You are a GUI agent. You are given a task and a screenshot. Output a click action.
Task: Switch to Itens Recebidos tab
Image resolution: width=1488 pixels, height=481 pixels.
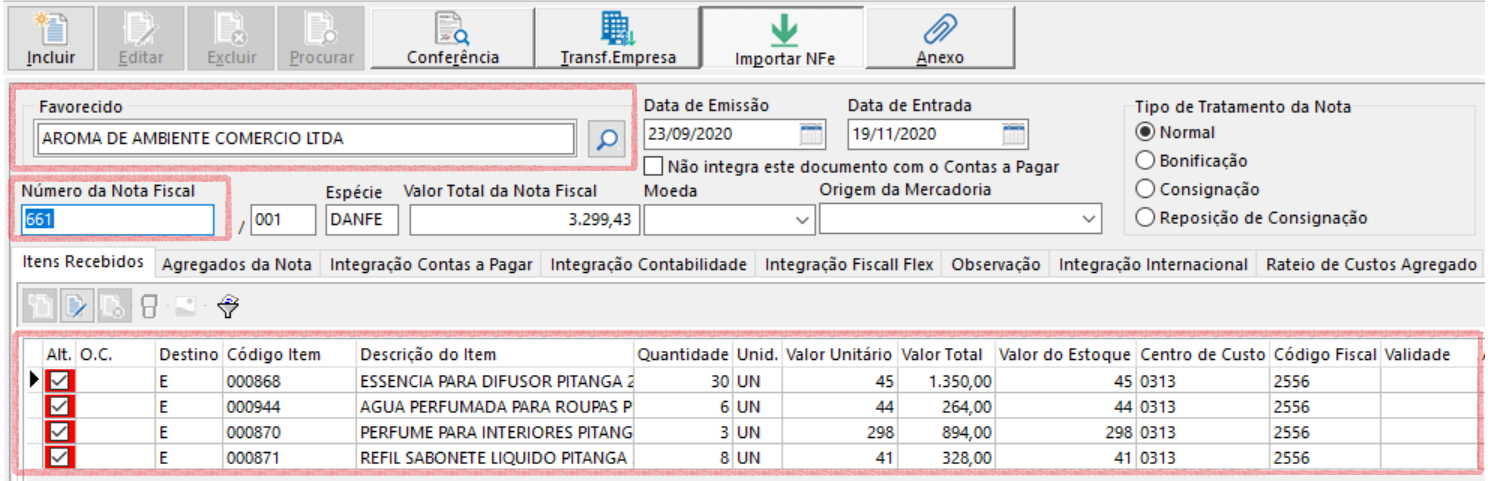click(85, 263)
